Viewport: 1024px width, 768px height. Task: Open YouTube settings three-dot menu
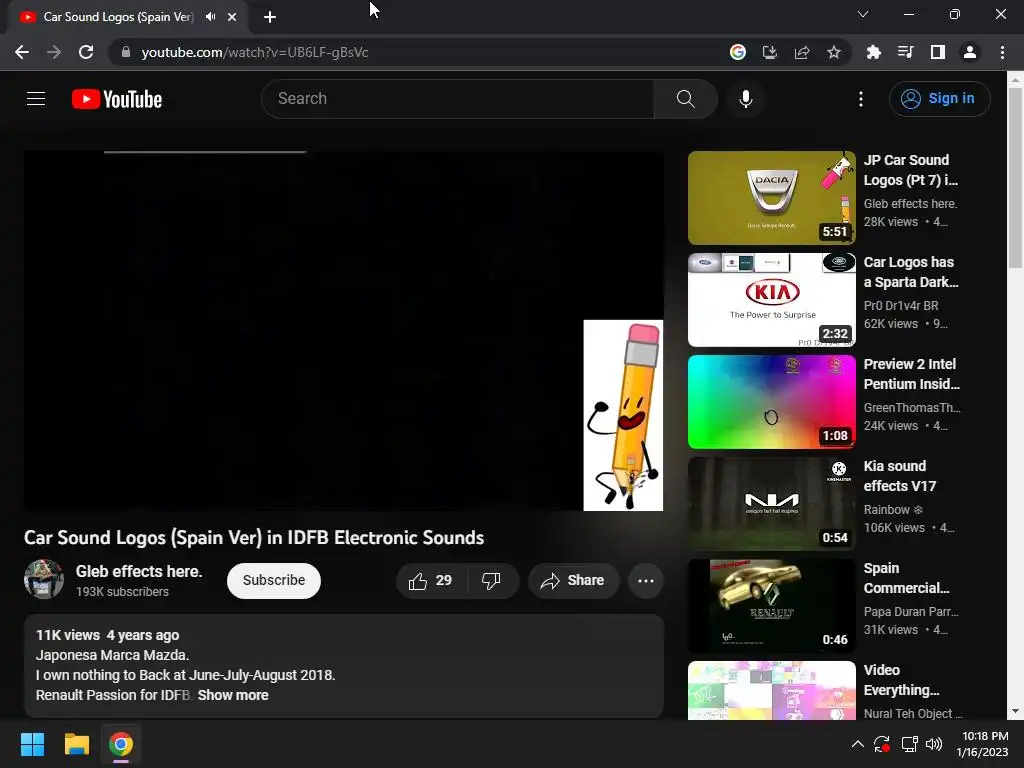[861, 99]
